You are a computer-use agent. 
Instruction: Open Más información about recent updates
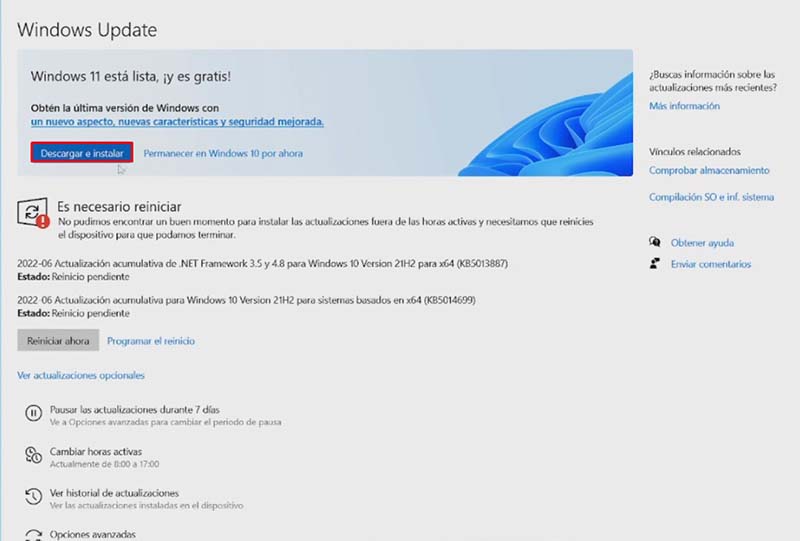pos(684,106)
